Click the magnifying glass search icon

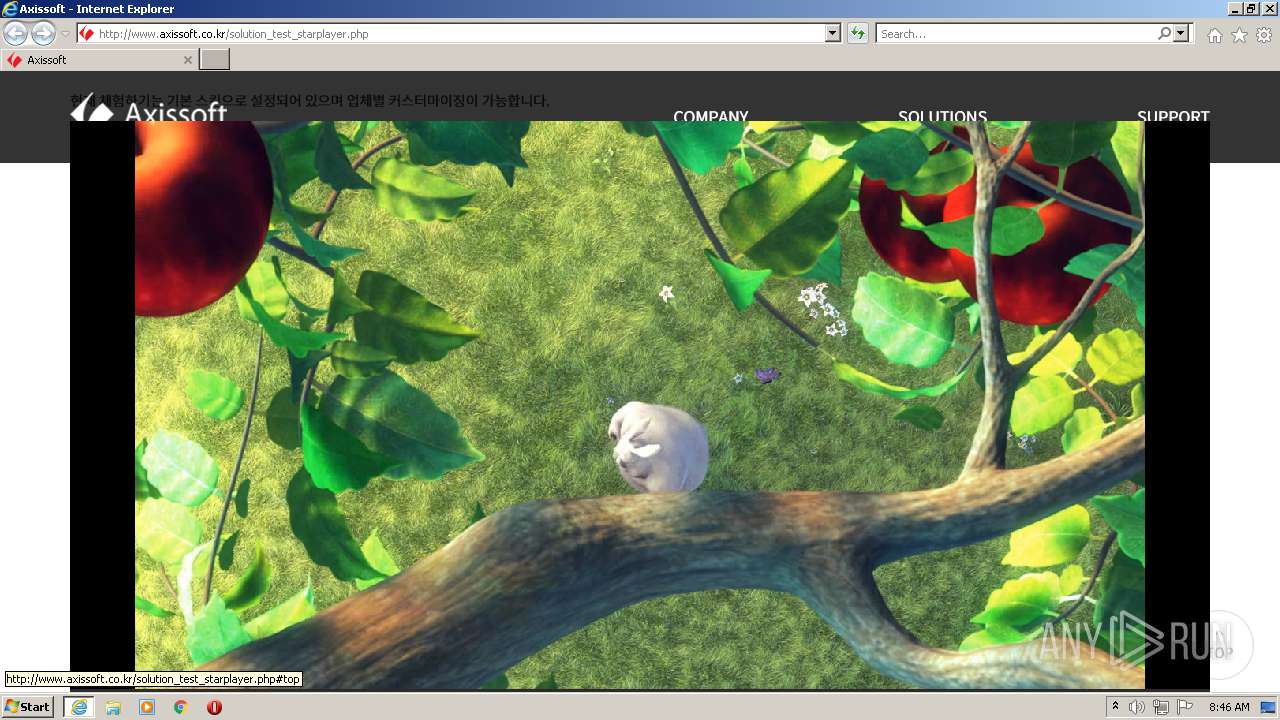coord(1164,34)
